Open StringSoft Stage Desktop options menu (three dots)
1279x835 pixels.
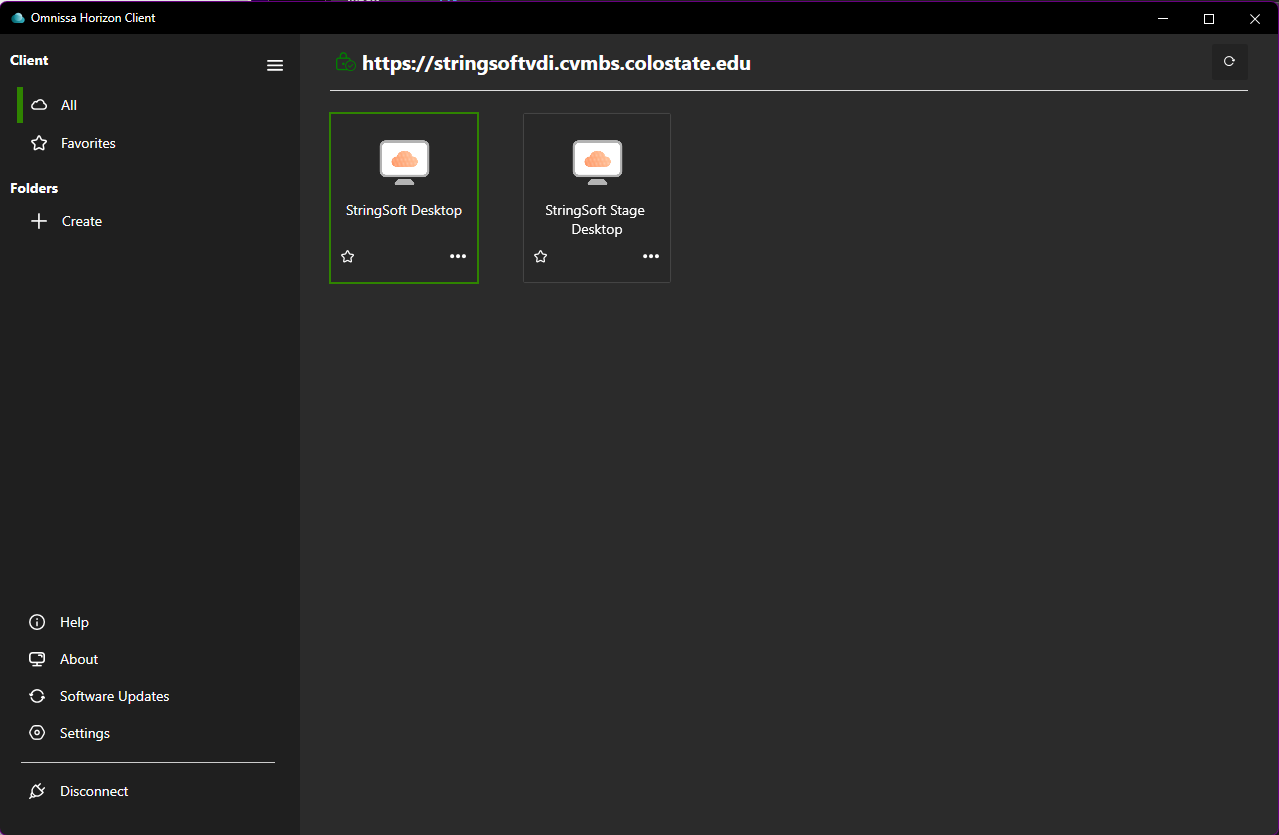[651, 256]
